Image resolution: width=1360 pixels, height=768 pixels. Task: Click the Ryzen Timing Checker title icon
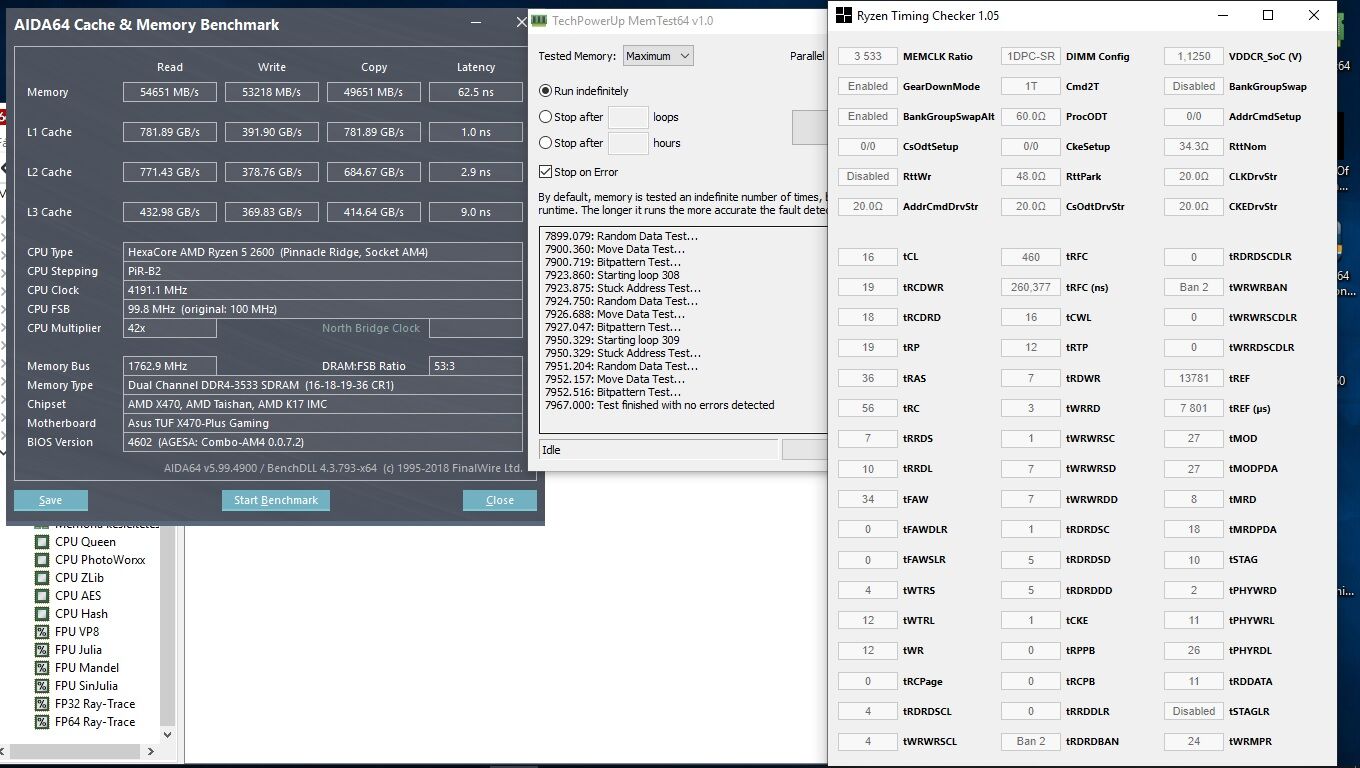[x=844, y=15]
